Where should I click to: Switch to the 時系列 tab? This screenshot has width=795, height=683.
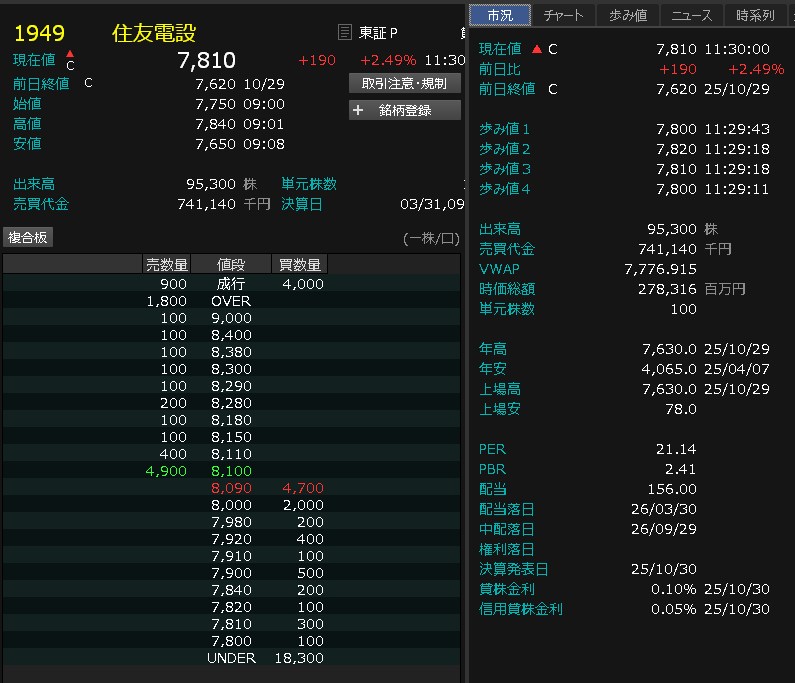click(x=755, y=15)
